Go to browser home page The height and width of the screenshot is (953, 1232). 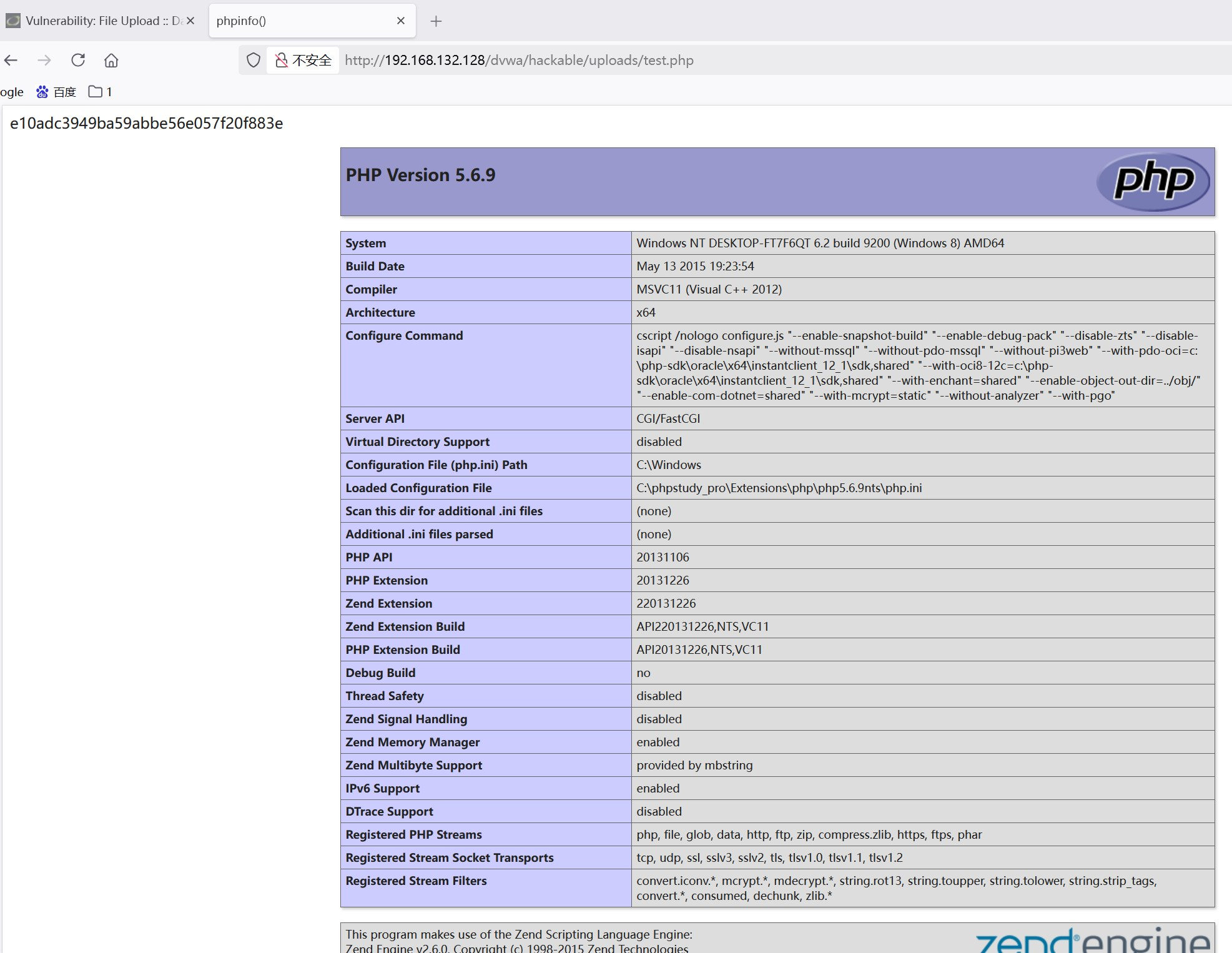tap(111, 61)
